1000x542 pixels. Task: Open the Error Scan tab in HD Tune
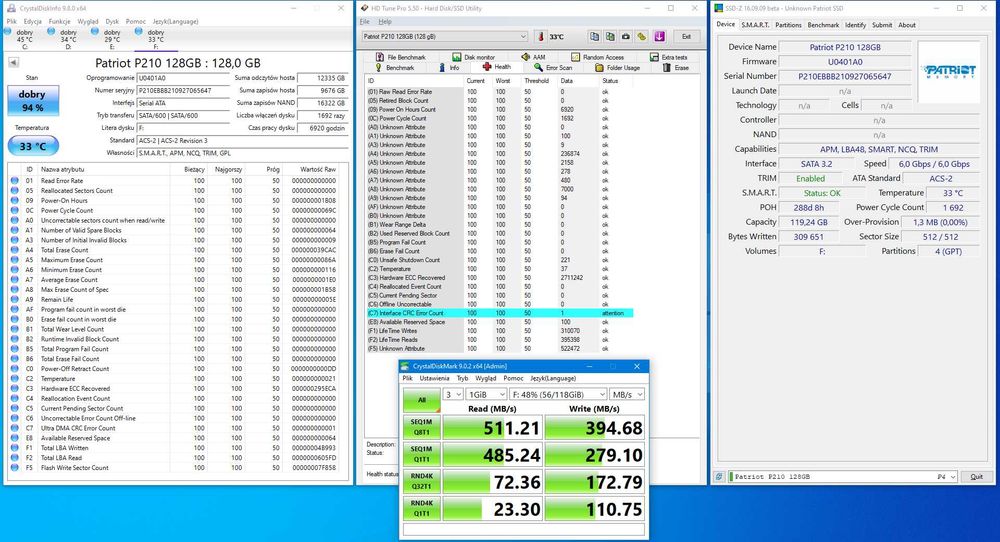pos(553,67)
